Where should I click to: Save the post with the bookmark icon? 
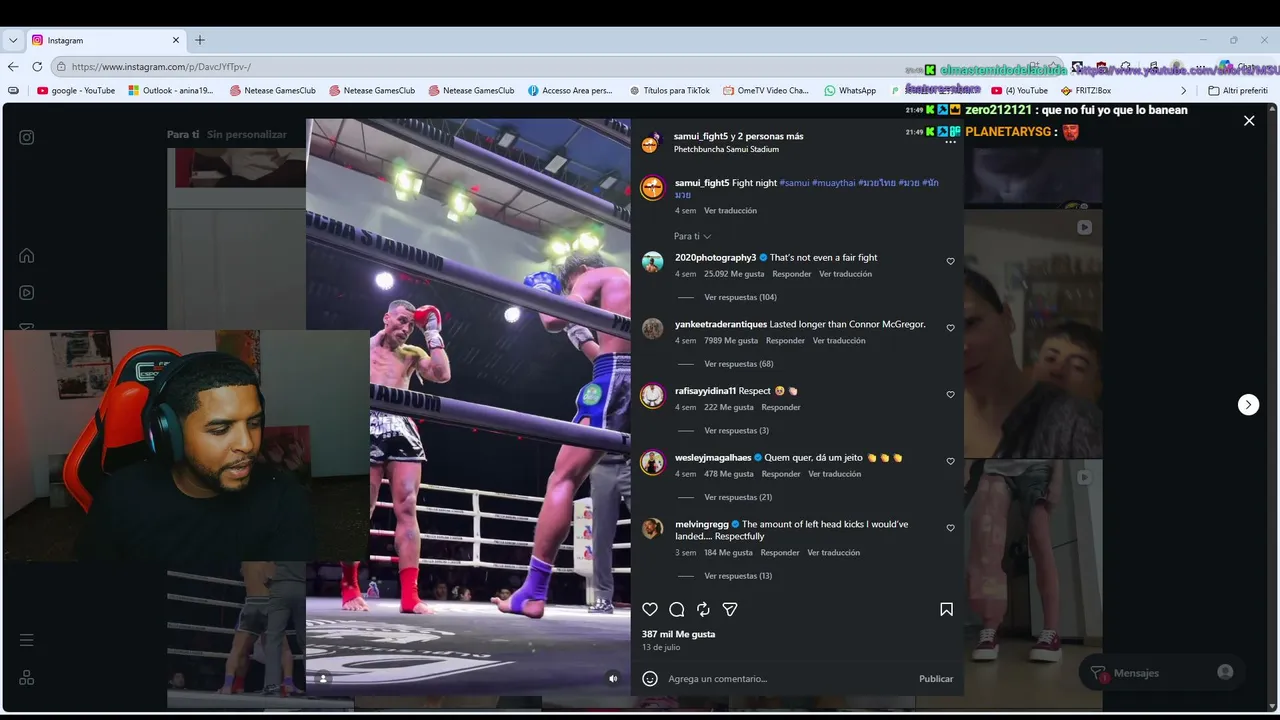pyautogui.click(x=946, y=610)
